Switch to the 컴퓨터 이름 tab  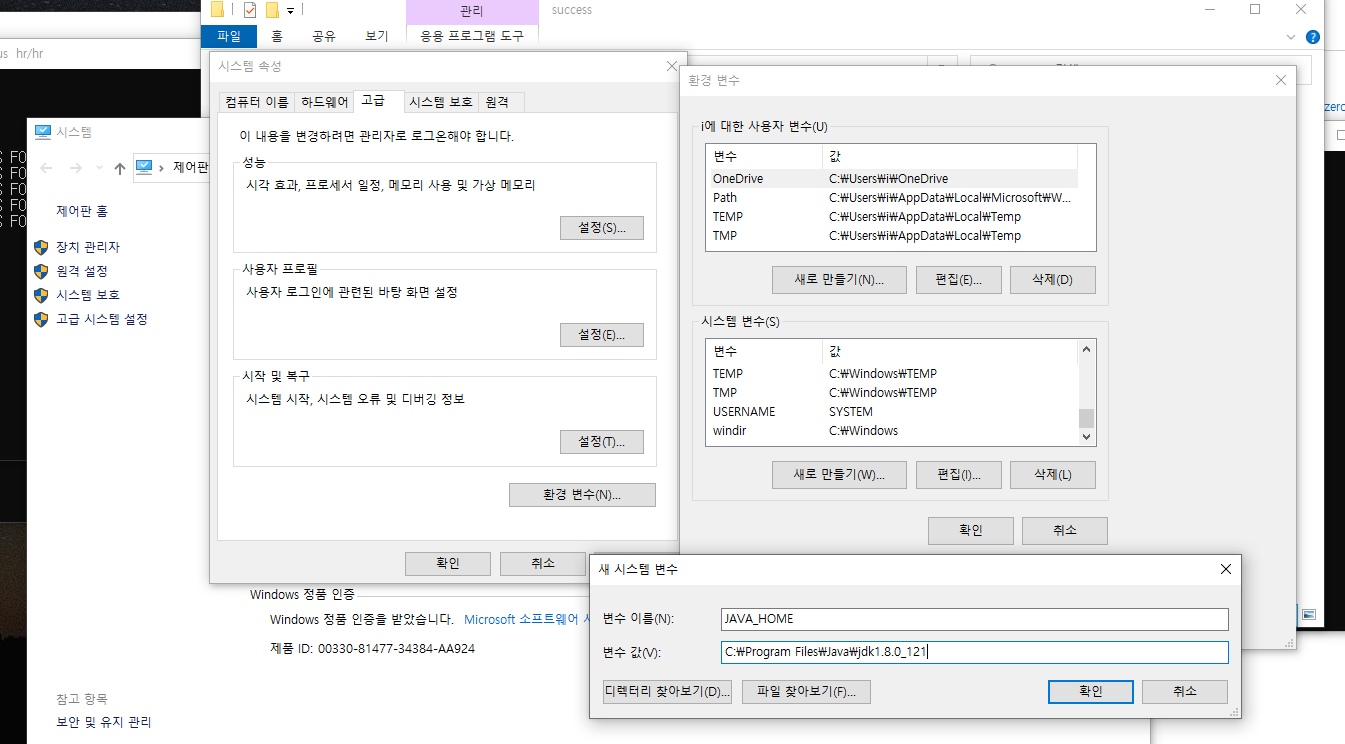click(x=257, y=102)
